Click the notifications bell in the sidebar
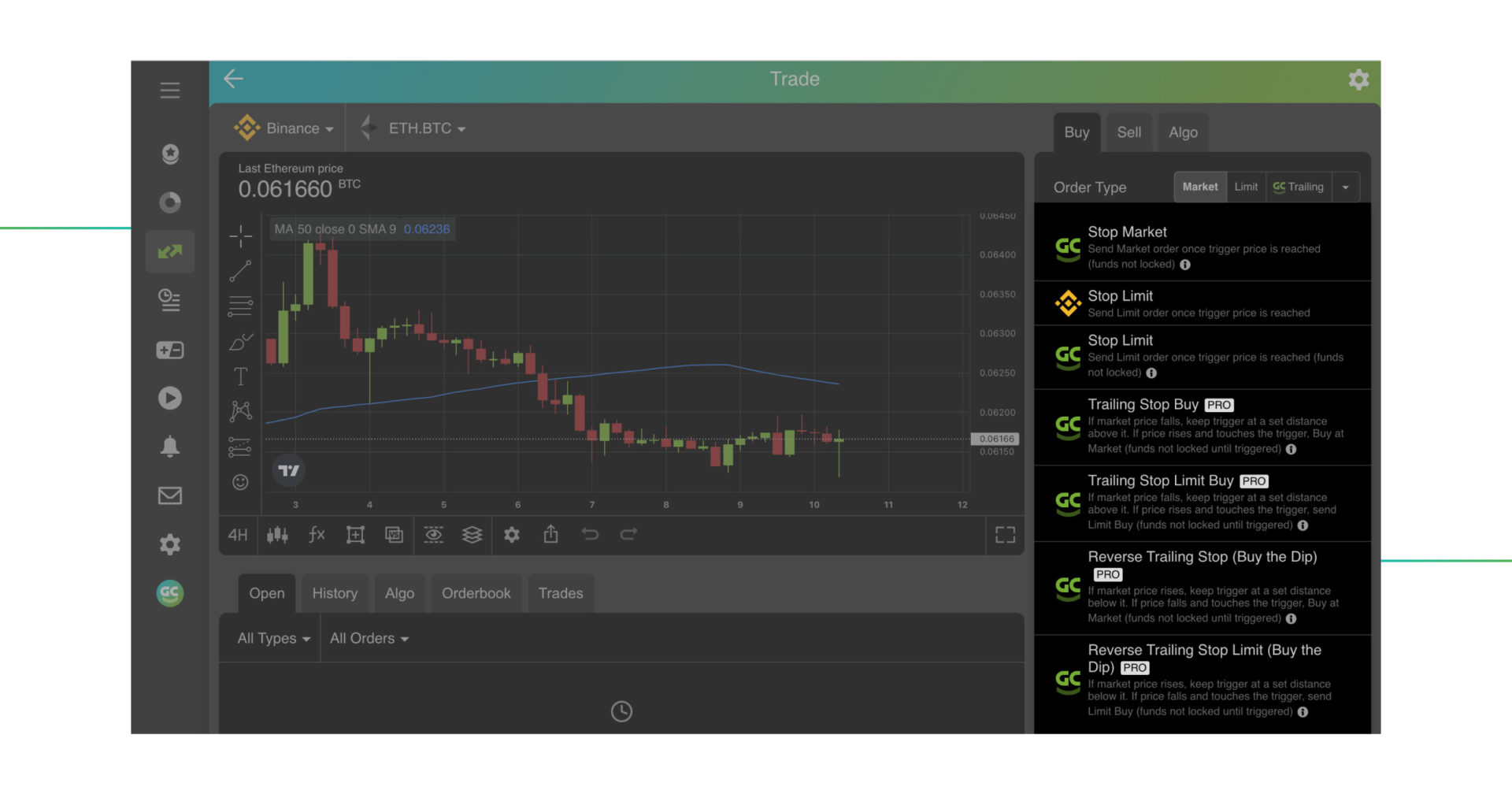The height and width of the screenshot is (794, 1512). pos(169,447)
